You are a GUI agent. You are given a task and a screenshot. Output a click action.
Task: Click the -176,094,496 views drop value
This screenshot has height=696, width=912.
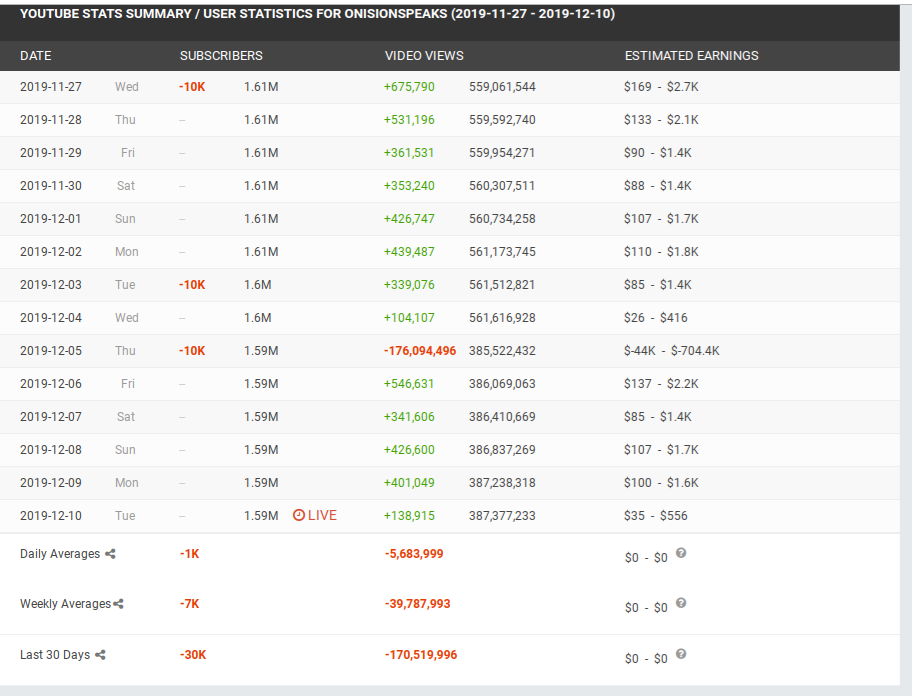click(x=420, y=351)
